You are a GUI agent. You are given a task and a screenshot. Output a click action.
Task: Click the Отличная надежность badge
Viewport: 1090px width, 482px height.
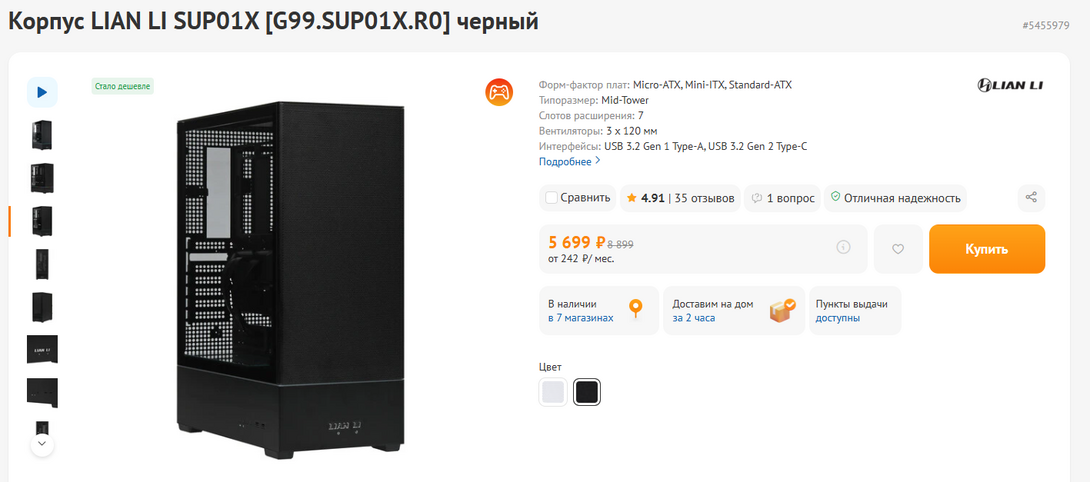tap(895, 198)
